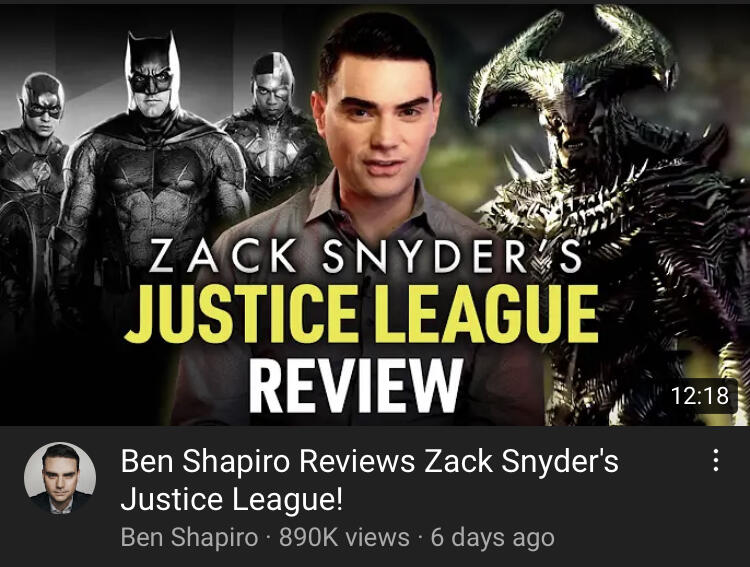Open the Ben Shapiro channel name
This screenshot has width=750, height=567.
coord(189,537)
